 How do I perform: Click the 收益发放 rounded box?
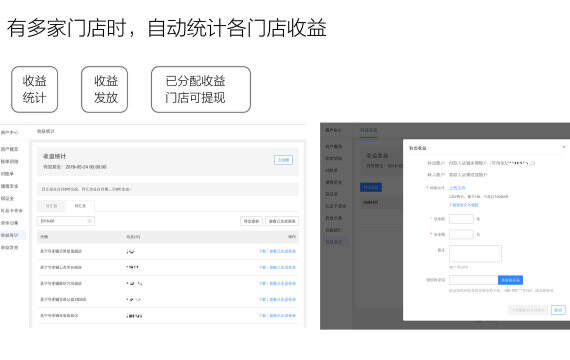[105, 89]
